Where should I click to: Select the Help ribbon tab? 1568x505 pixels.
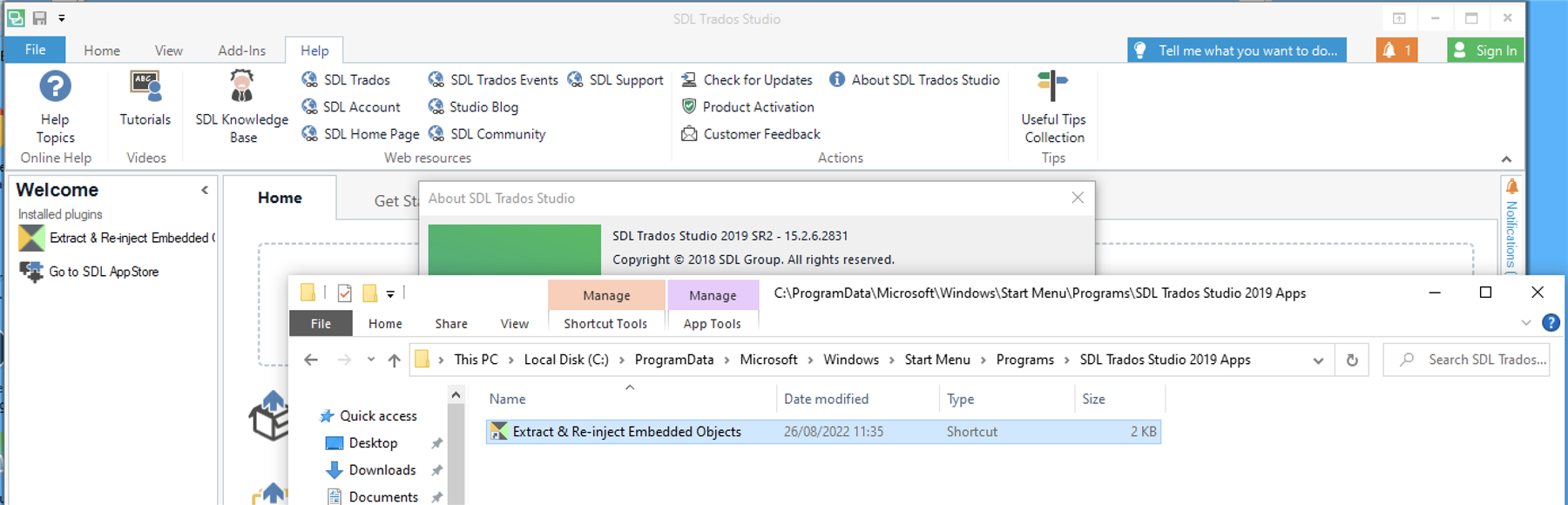pyautogui.click(x=314, y=50)
